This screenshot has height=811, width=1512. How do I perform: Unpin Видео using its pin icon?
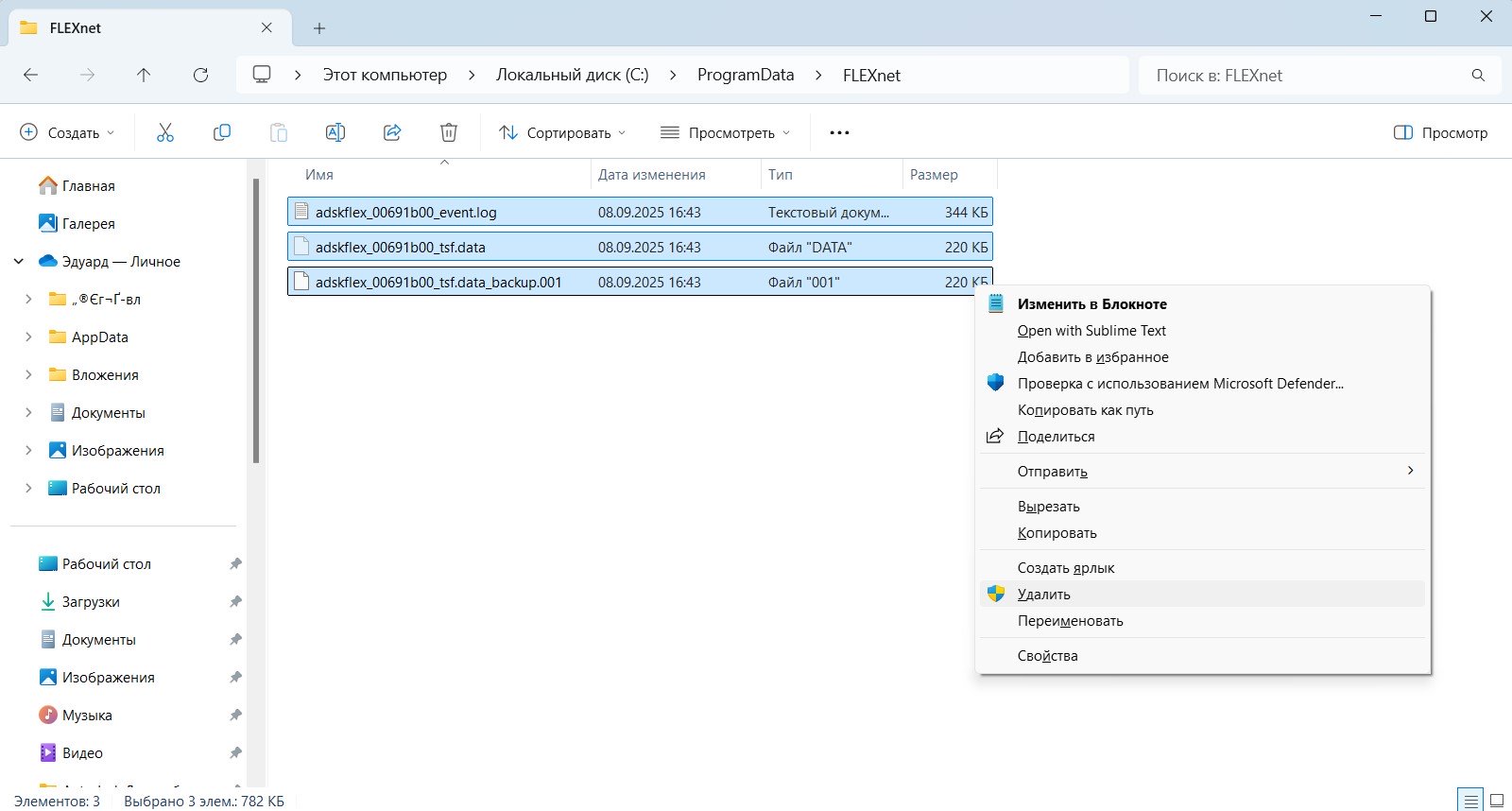pyautogui.click(x=235, y=753)
